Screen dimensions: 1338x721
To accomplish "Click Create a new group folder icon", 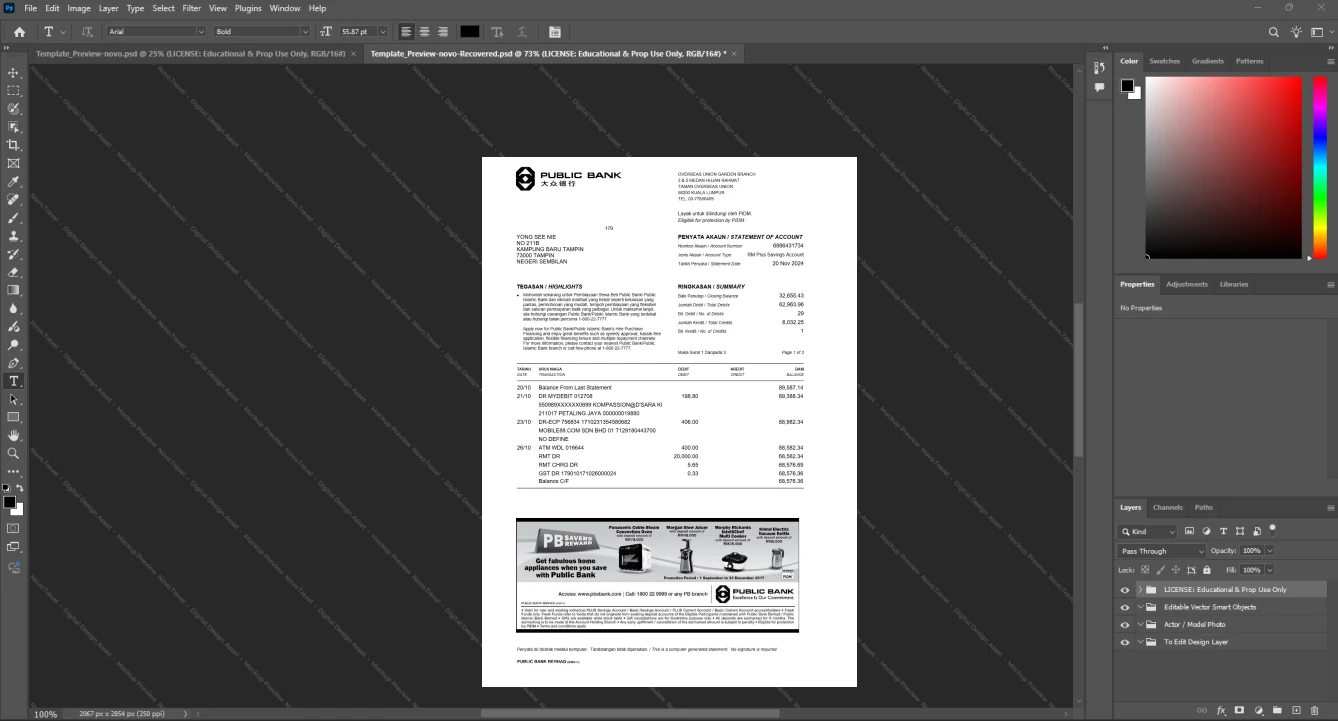I will tap(1278, 710).
